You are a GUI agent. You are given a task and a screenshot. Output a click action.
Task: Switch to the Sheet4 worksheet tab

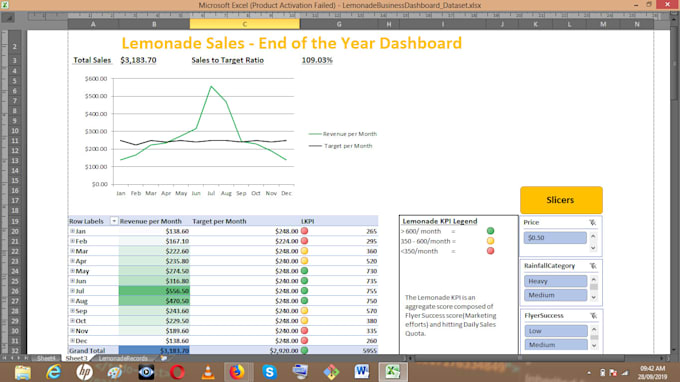click(46, 358)
